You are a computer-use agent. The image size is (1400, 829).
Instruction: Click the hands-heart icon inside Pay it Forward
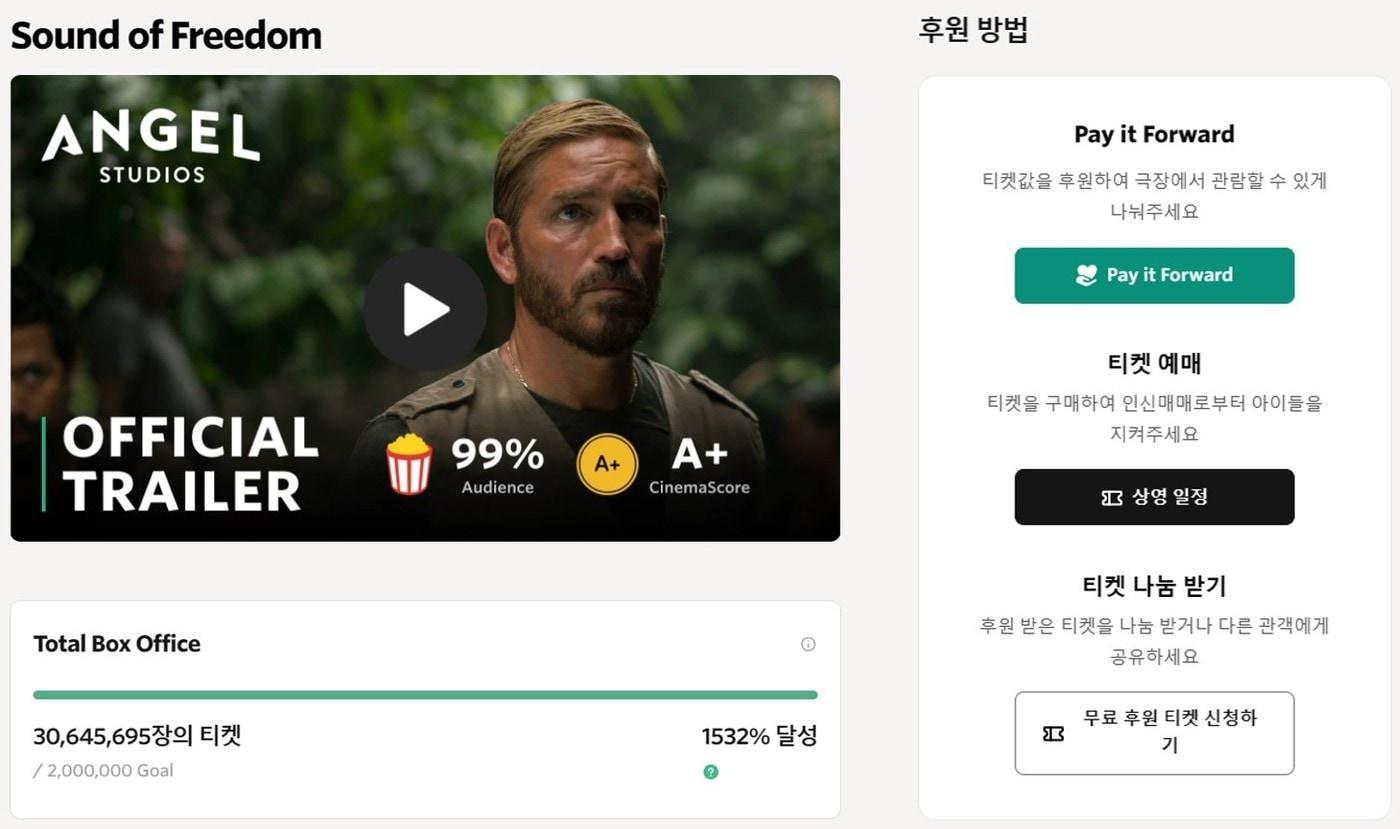(x=1085, y=274)
